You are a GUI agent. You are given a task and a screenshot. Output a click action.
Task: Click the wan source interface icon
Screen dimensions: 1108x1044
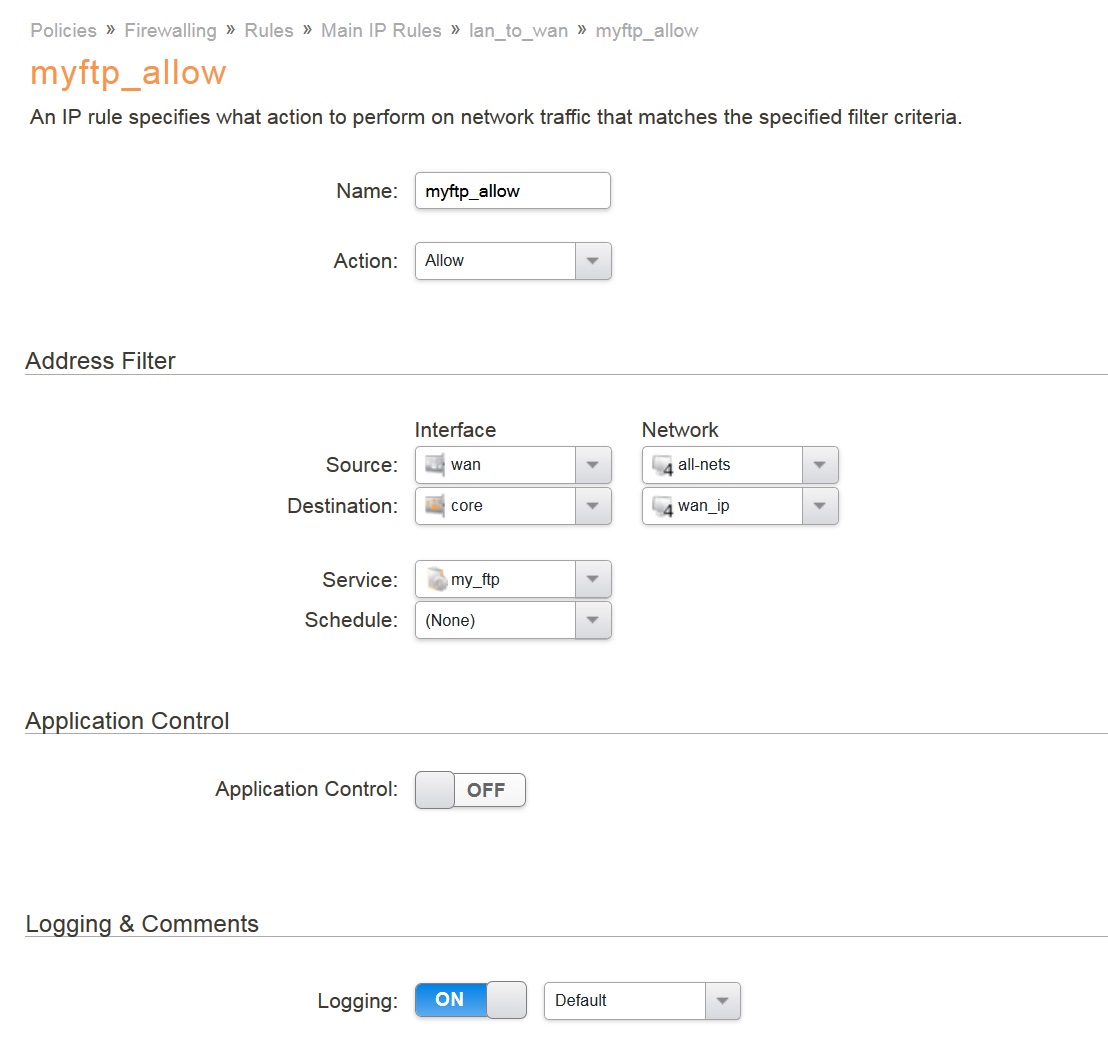[435, 465]
